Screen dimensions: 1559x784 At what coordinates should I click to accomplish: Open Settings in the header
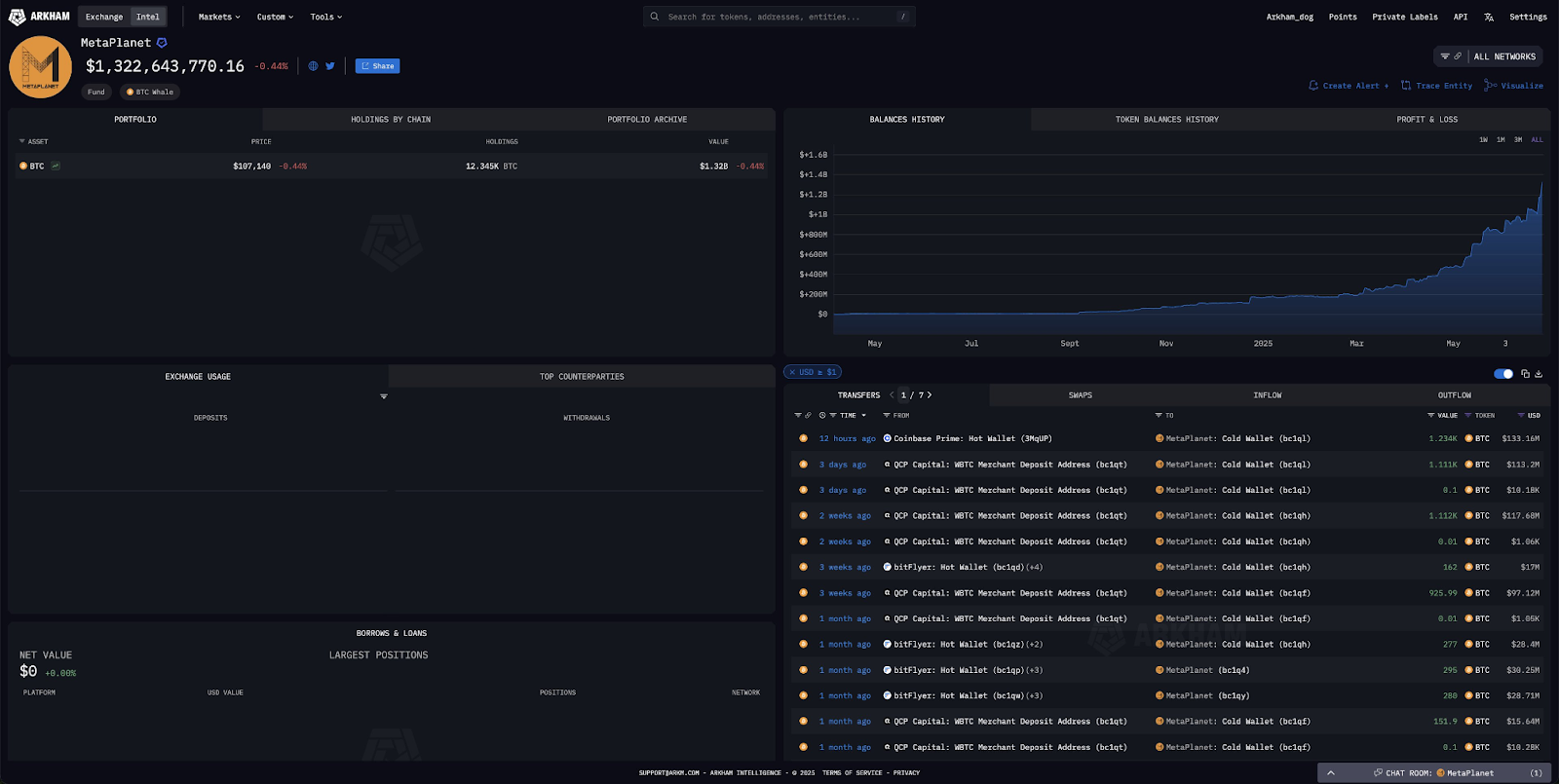1528,17
